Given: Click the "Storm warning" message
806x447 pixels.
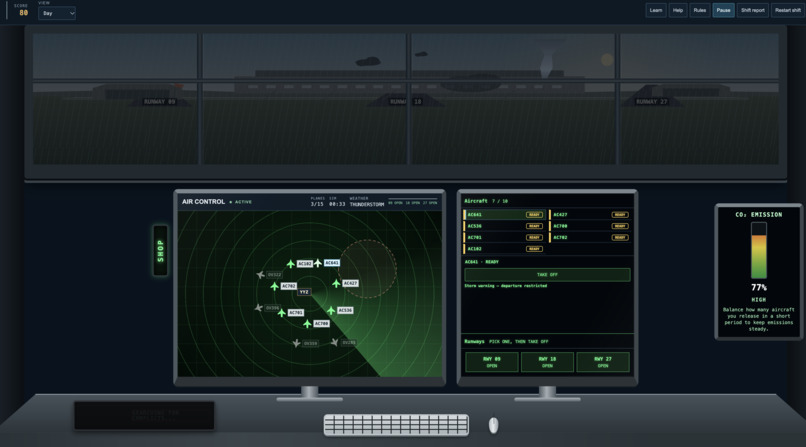Looking at the screenshot, I should coord(506,286).
